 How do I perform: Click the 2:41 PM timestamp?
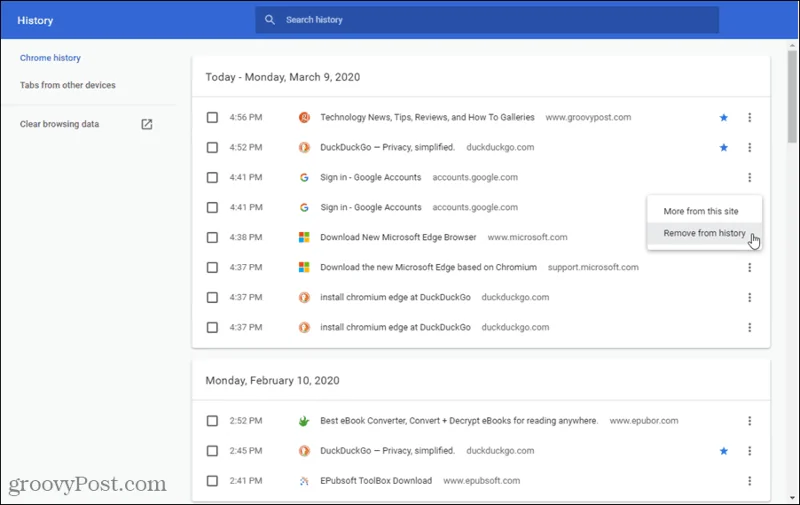(x=246, y=481)
